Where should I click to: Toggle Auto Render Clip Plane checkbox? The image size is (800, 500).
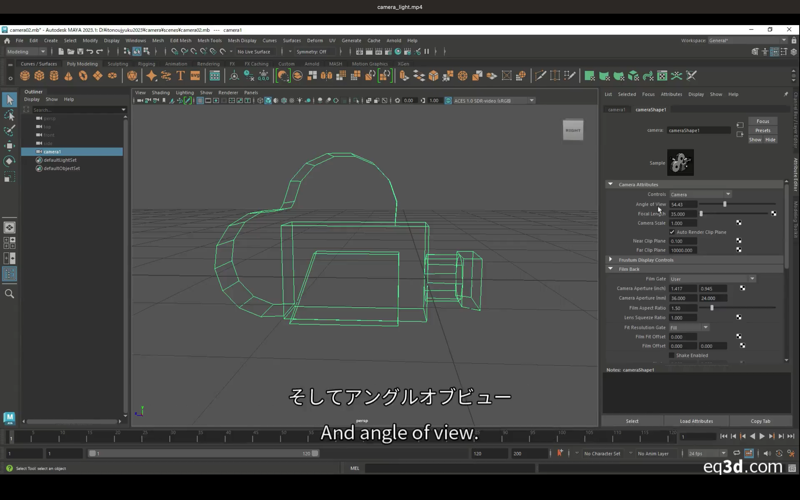coord(672,232)
